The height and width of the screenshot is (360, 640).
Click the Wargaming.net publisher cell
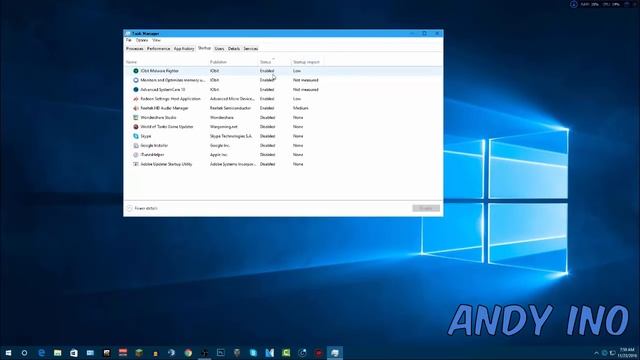pyautogui.click(x=224, y=127)
